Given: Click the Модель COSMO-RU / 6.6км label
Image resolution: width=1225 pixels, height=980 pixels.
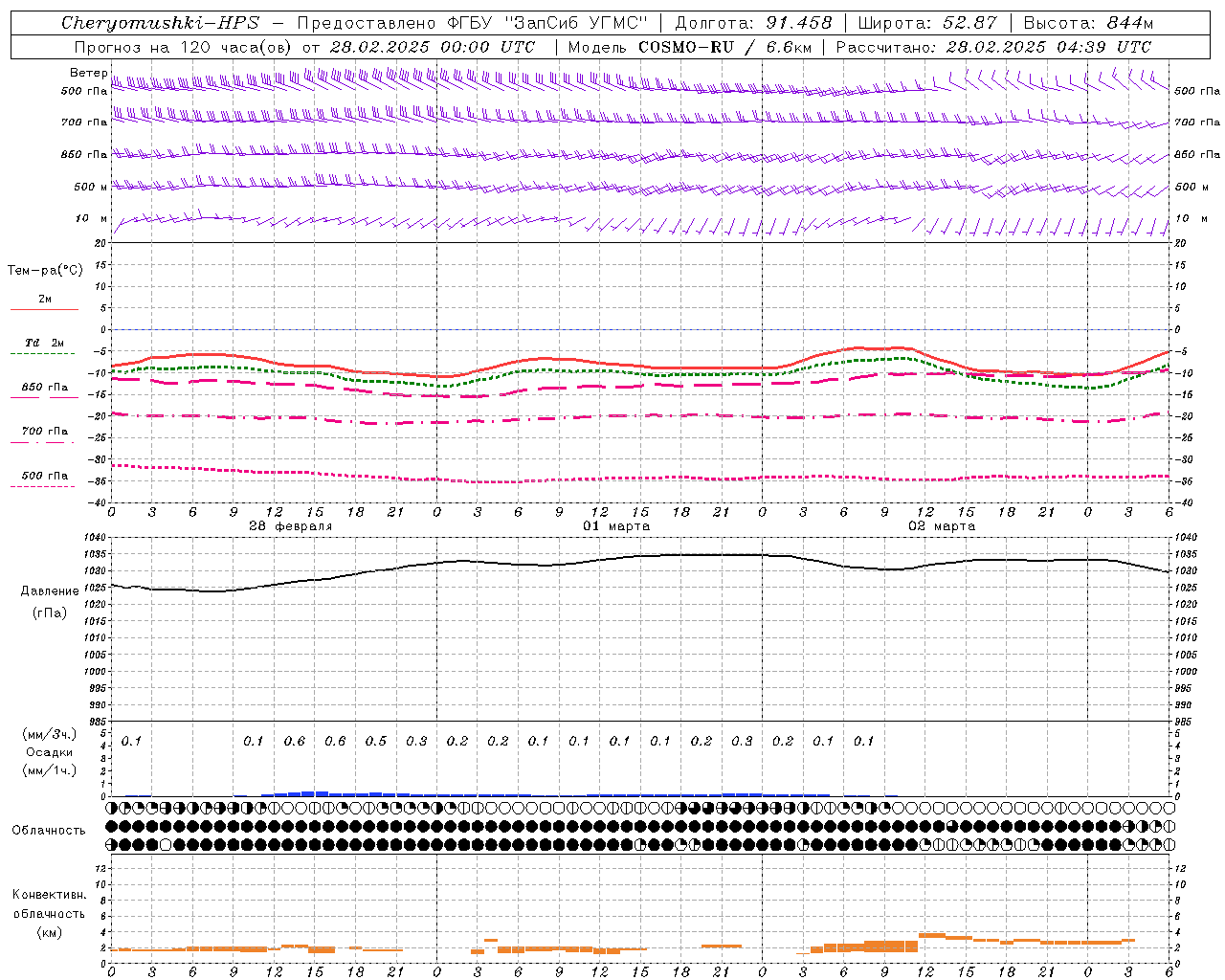Looking at the screenshot, I should click(688, 47).
